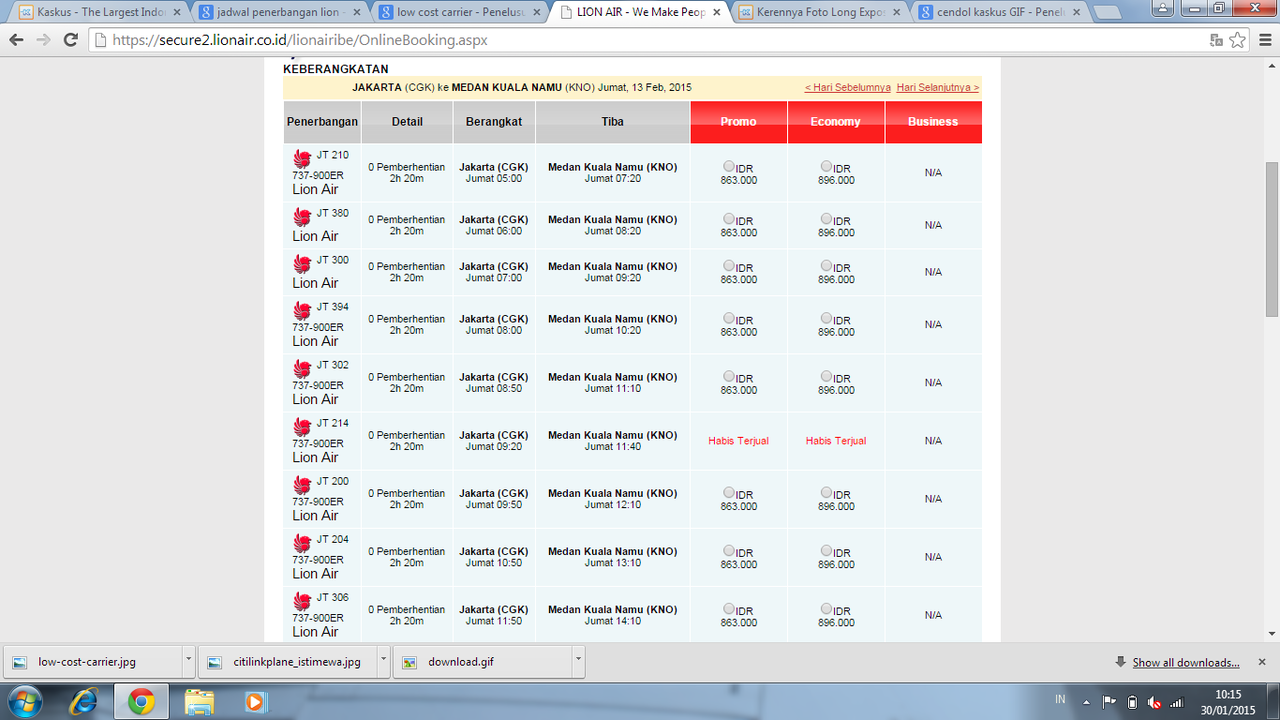The height and width of the screenshot is (720, 1280).
Task: Show hidden tray icons arrow
Action: click(1086, 702)
